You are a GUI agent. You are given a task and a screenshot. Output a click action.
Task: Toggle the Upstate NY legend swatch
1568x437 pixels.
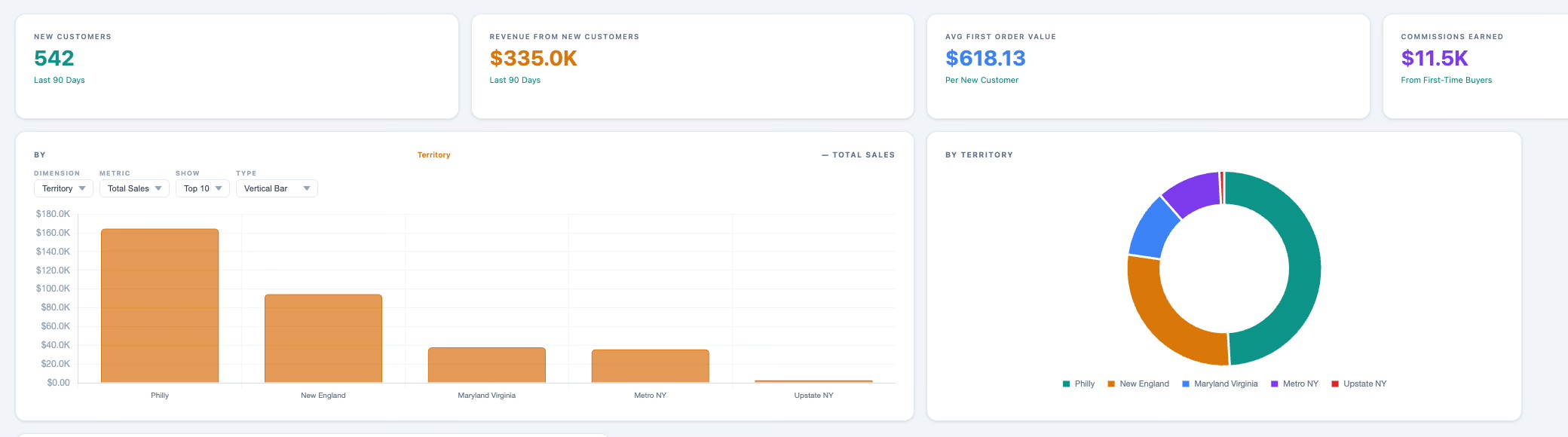[x=1335, y=384]
